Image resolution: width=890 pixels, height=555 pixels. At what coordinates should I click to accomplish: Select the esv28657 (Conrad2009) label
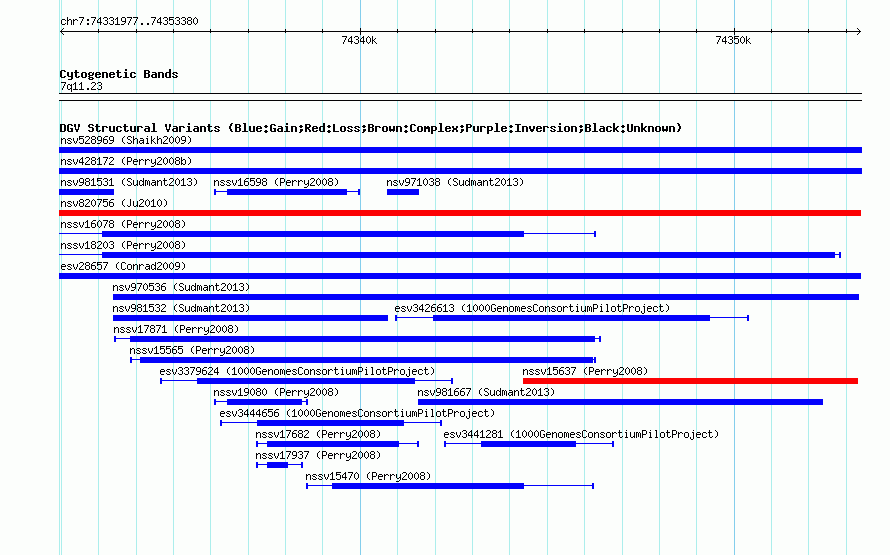[123, 266]
